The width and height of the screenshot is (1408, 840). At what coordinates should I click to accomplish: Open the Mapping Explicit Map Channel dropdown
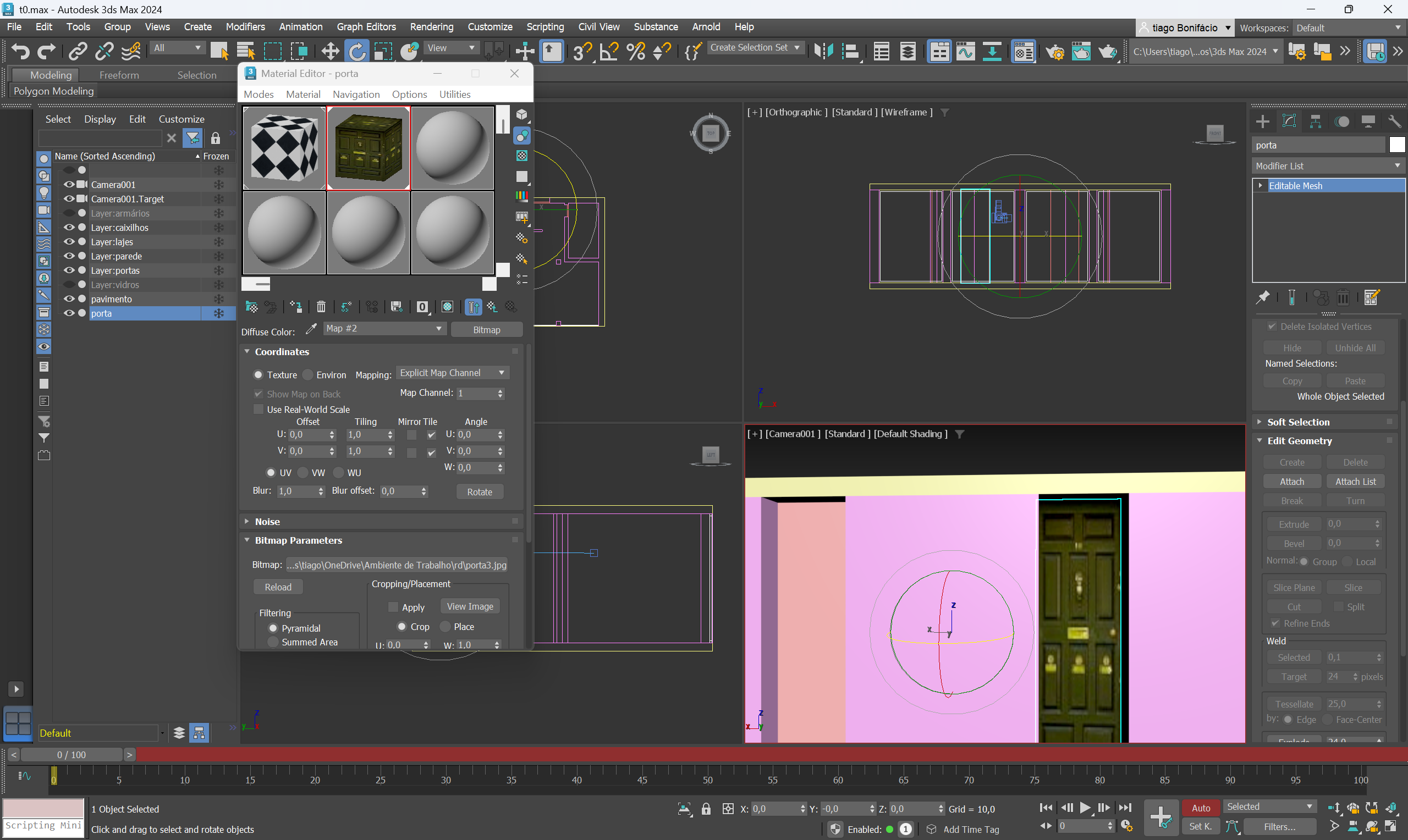coord(452,373)
